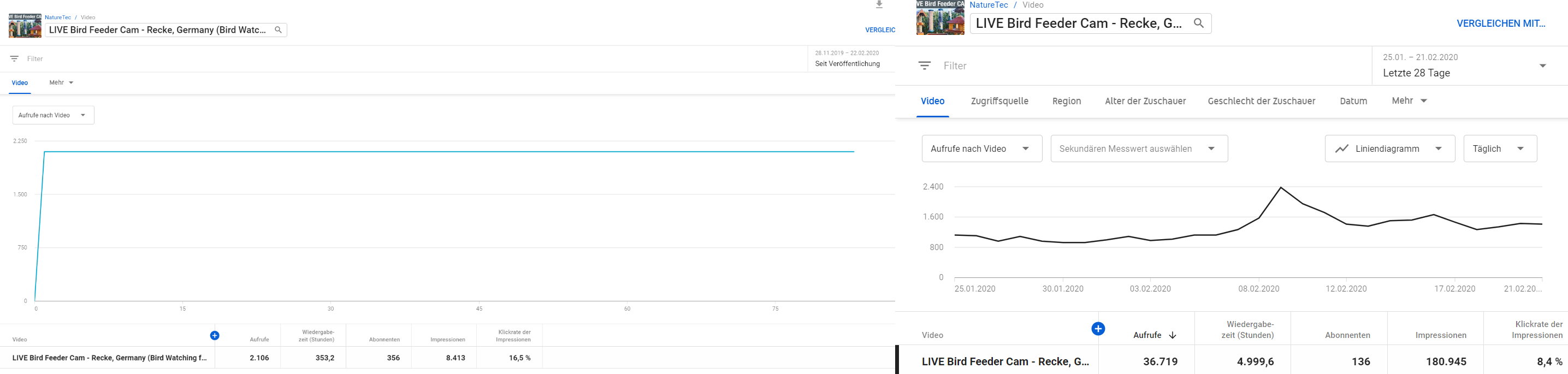Open the 'Seit Veröffentlichung' date range selector

pos(847,59)
